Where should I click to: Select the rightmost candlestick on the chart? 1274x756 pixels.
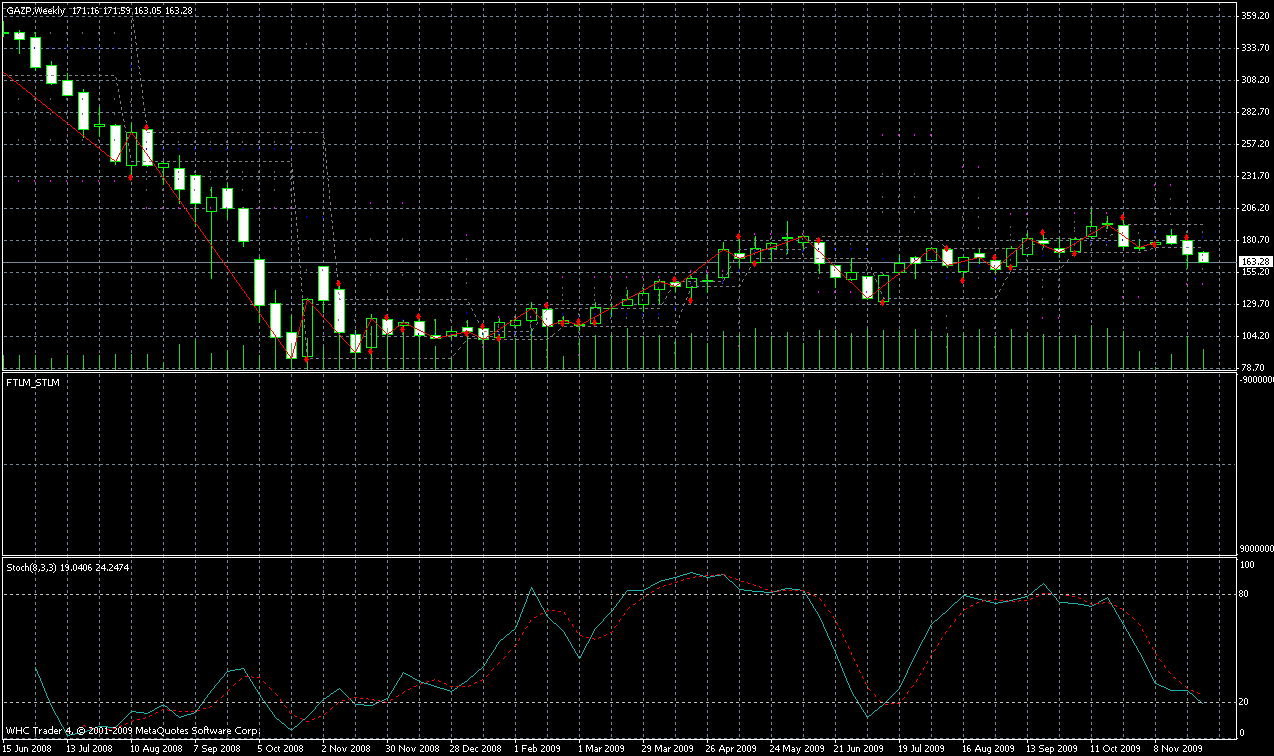1203,258
